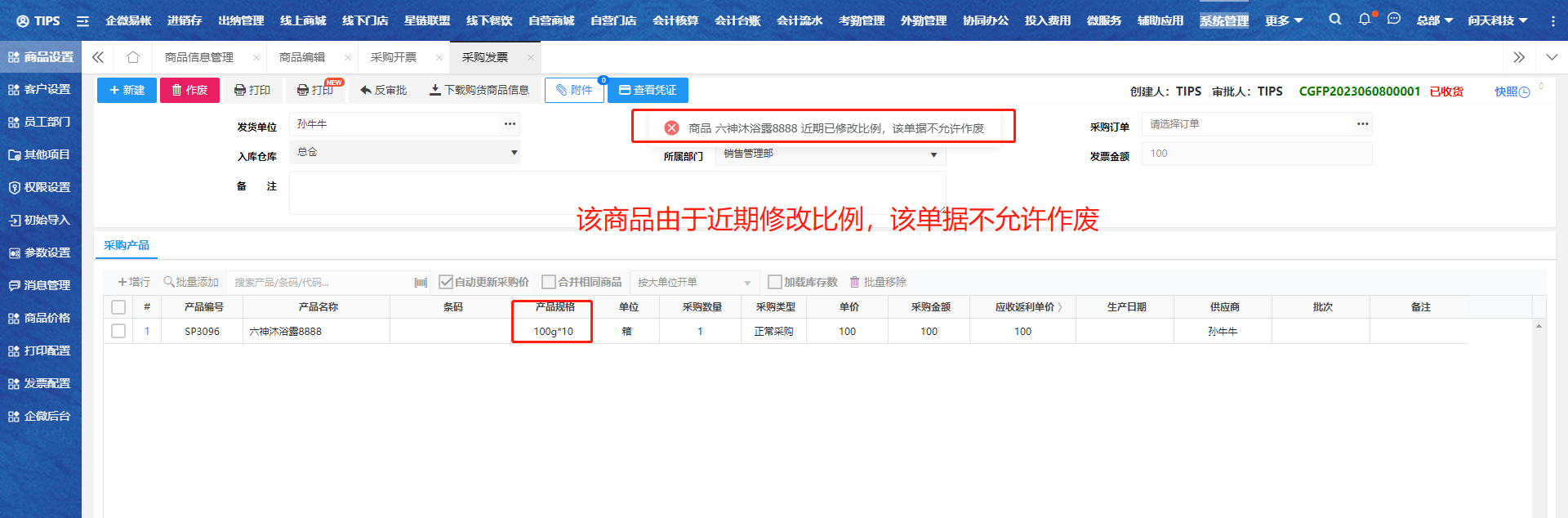The image size is (1568, 518).
Task: Click the barcode scan icon in search box
Action: tap(421, 283)
